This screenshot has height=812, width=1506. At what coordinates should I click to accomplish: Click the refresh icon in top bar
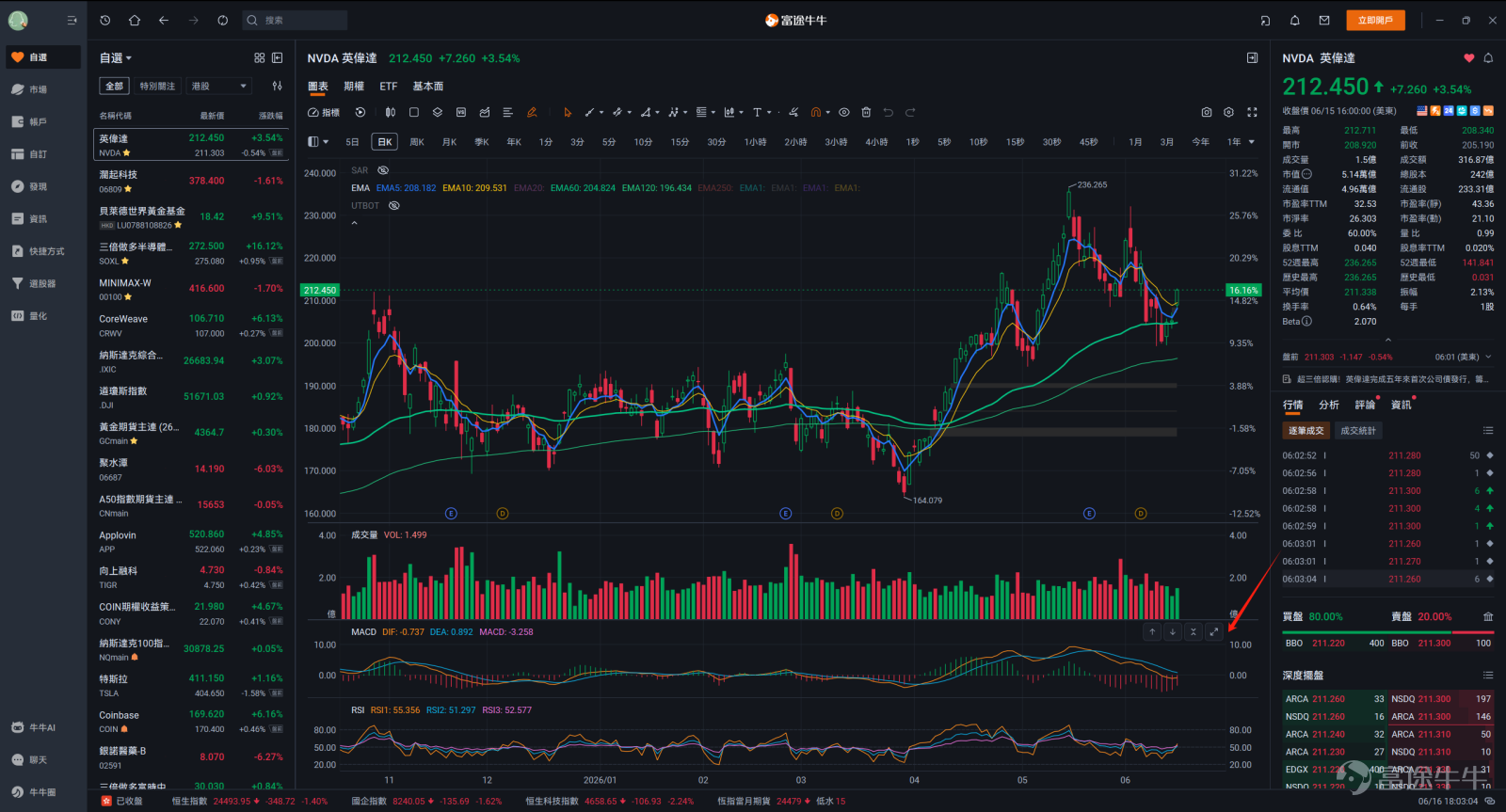pyautogui.click(x=222, y=20)
